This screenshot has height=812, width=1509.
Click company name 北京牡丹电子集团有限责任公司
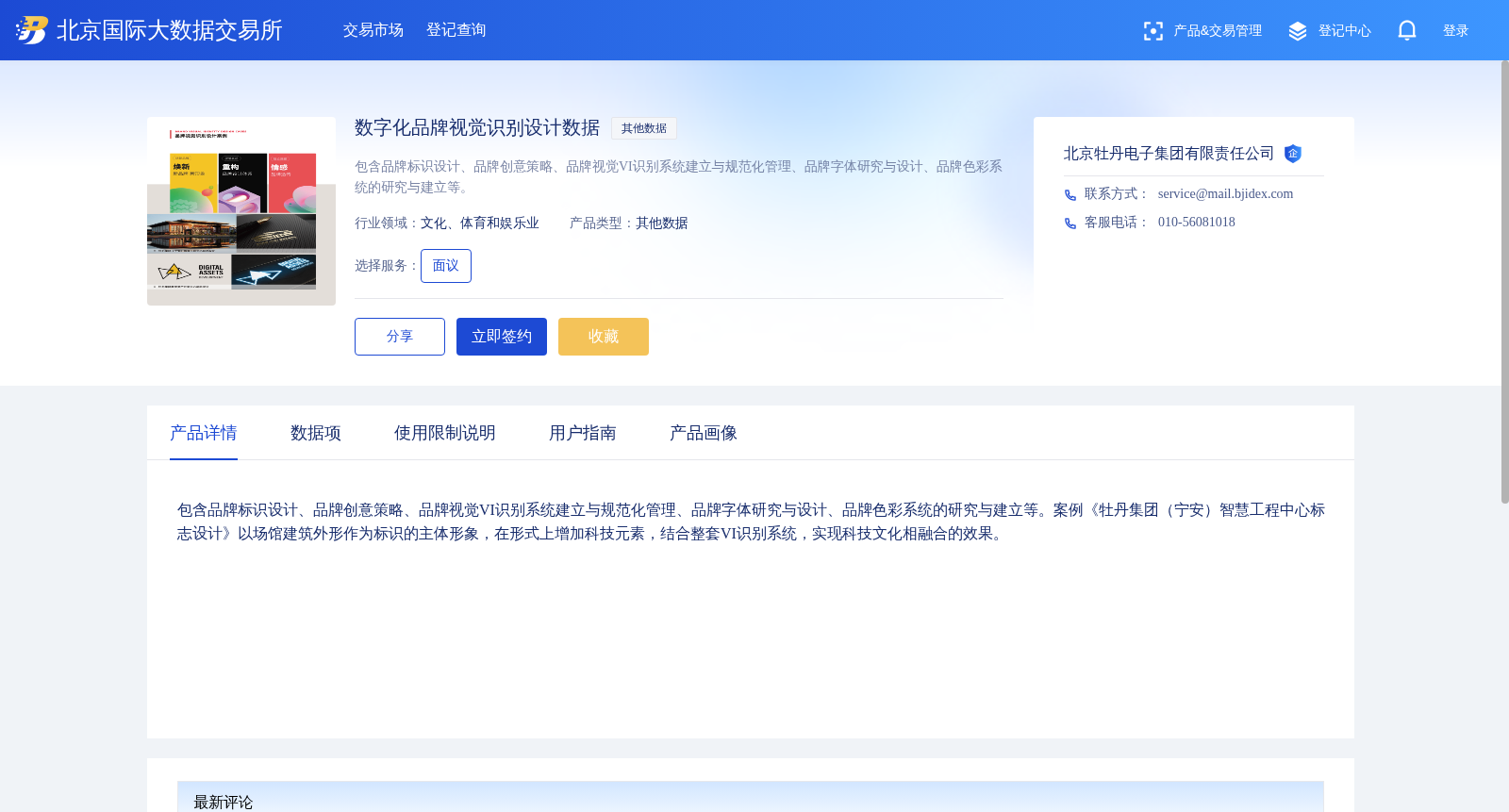[x=1169, y=154]
